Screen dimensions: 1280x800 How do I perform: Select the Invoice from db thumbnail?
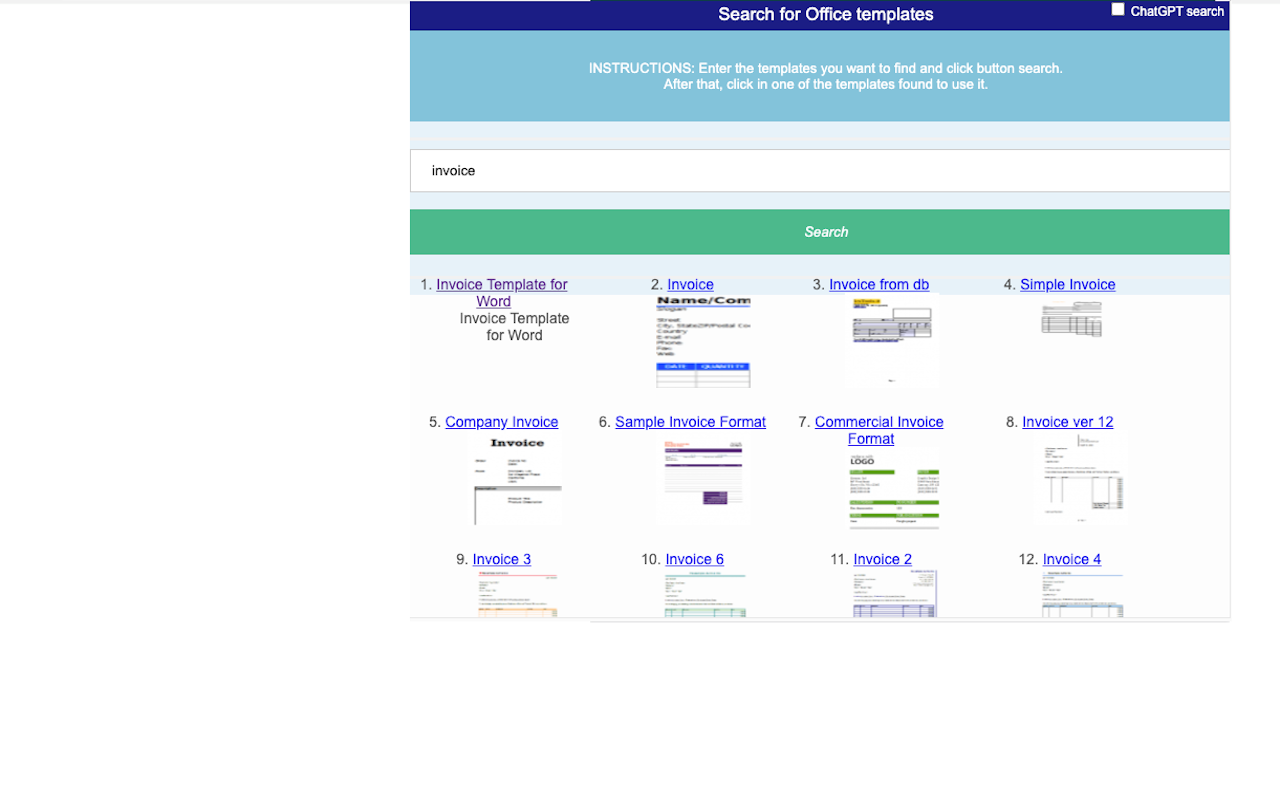click(892, 341)
